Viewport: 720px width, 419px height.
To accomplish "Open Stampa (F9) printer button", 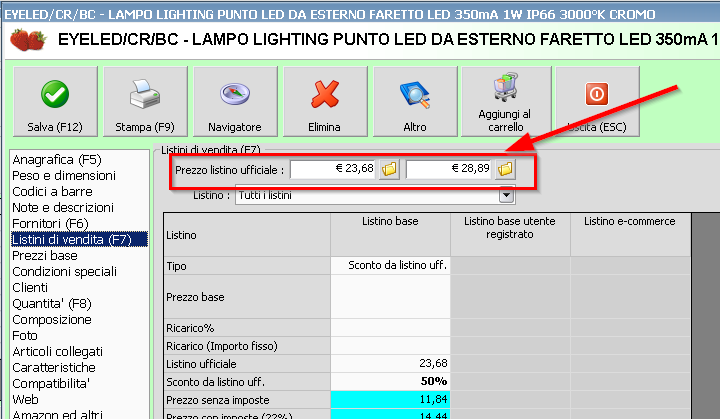I will pyautogui.click(x=145, y=102).
